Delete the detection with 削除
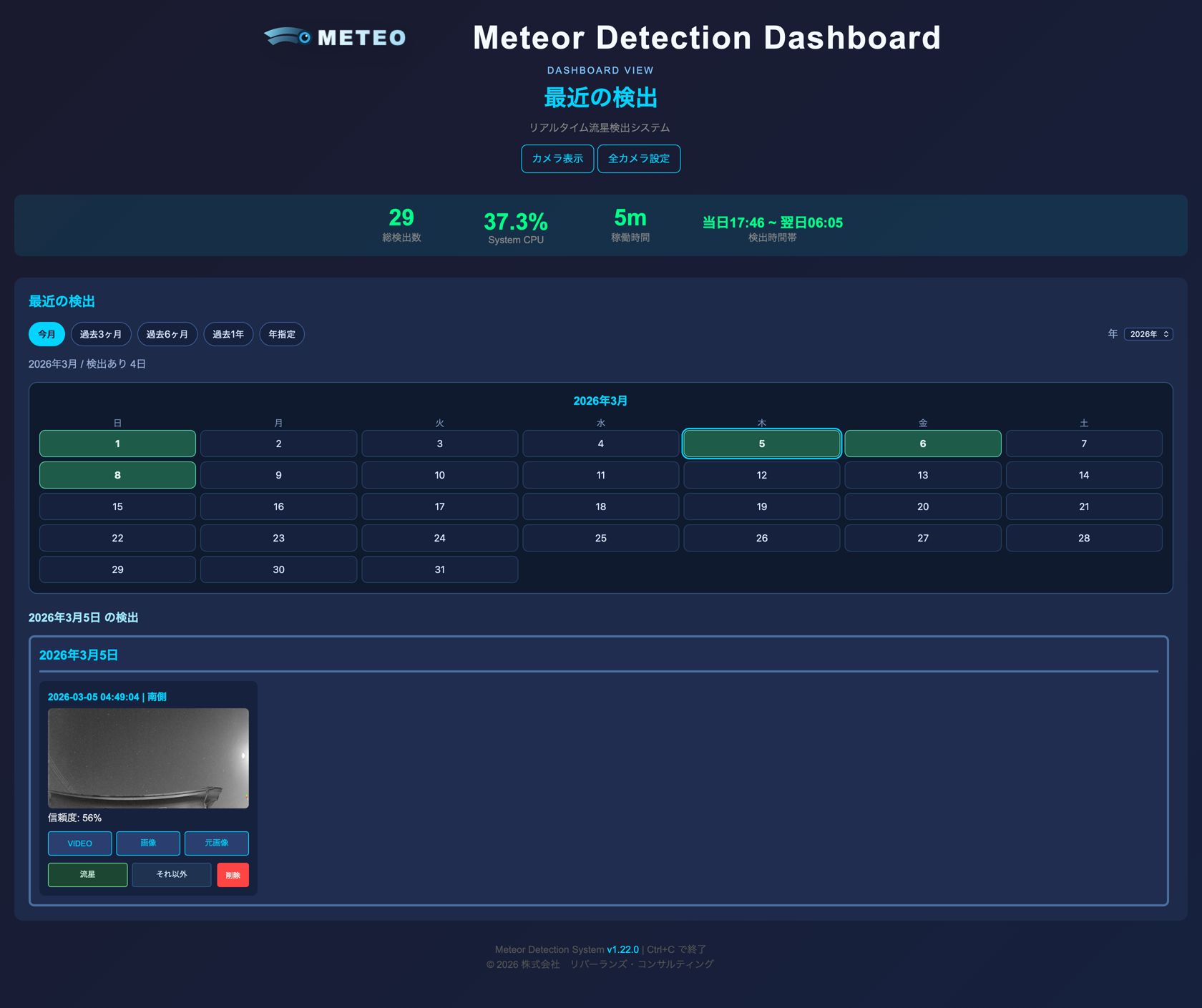1202x1008 pixels. pyautogui.click(x=233, y=874)
